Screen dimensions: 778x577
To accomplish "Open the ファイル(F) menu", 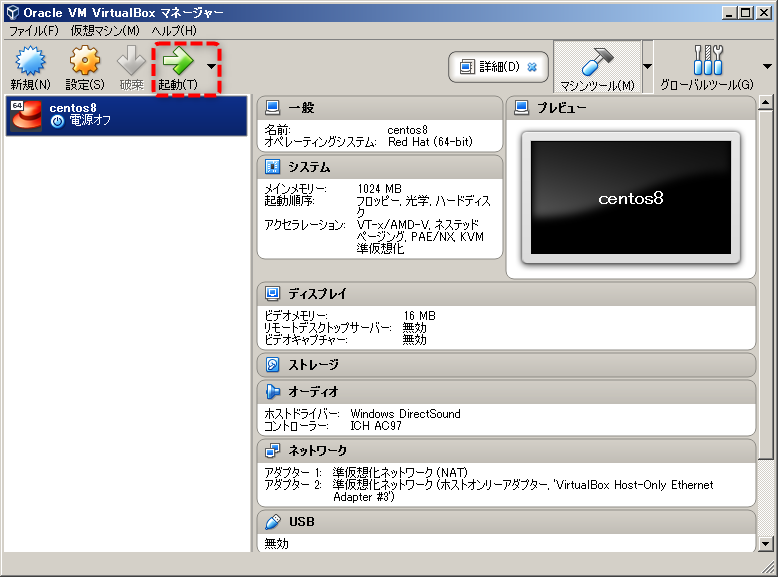I will (34, 31).
